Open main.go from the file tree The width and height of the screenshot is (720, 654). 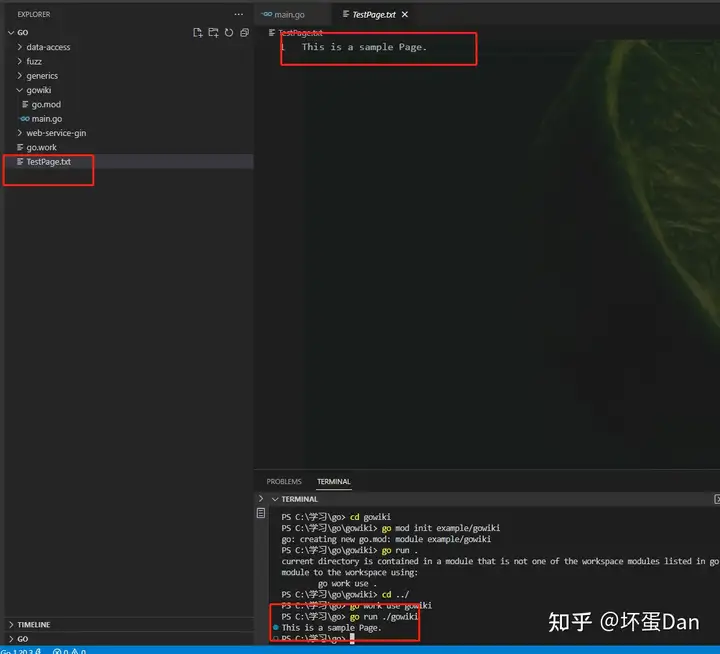pos(47,118)
